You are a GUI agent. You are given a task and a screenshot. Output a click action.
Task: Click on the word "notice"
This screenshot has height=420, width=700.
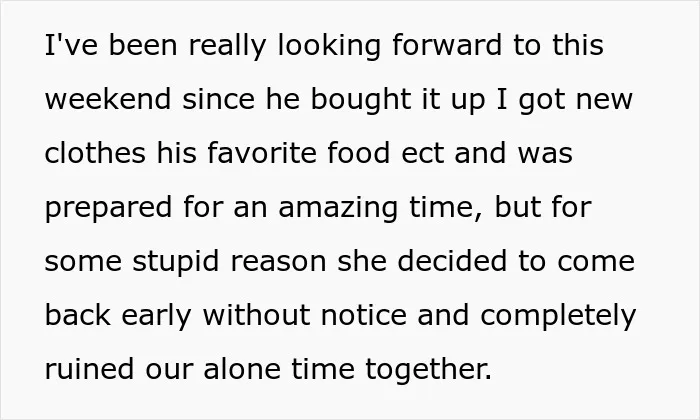pyautogui.click(x=364, y=315)
